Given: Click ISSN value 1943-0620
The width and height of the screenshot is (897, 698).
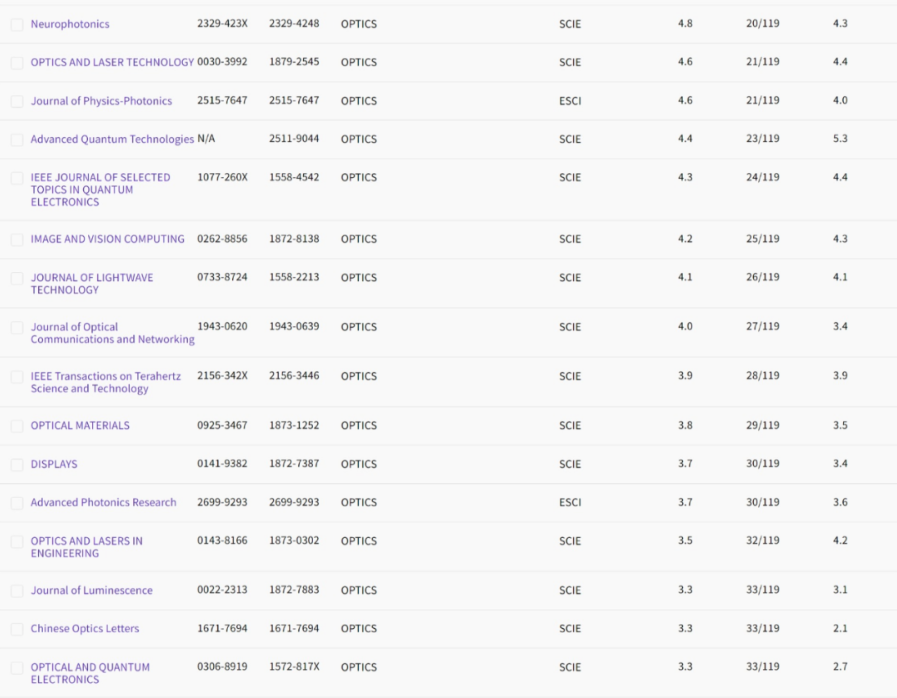Looking at the screenshot, I should 223,326.
